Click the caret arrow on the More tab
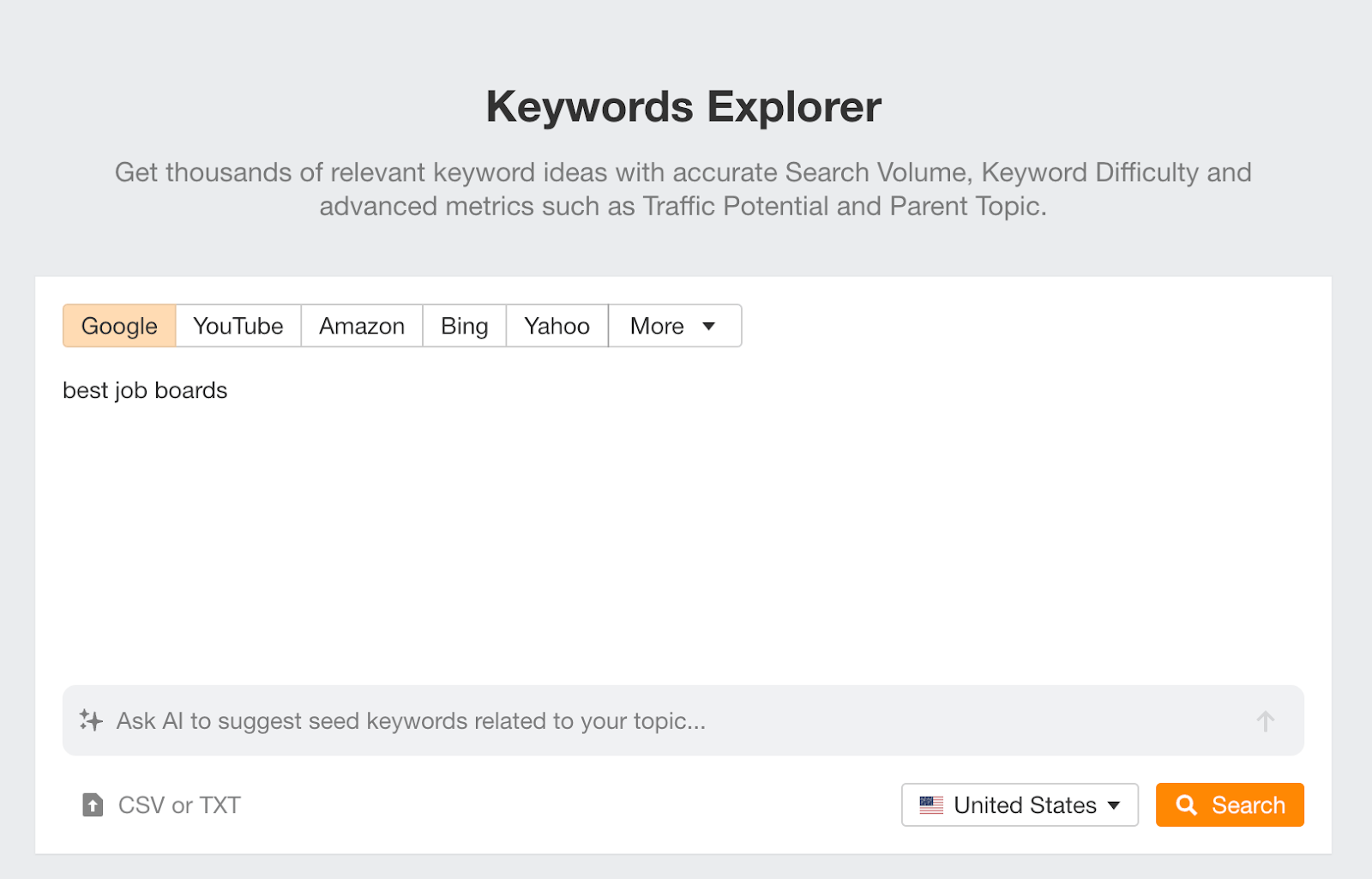1372x879 pixels. (x=709, y=326)
